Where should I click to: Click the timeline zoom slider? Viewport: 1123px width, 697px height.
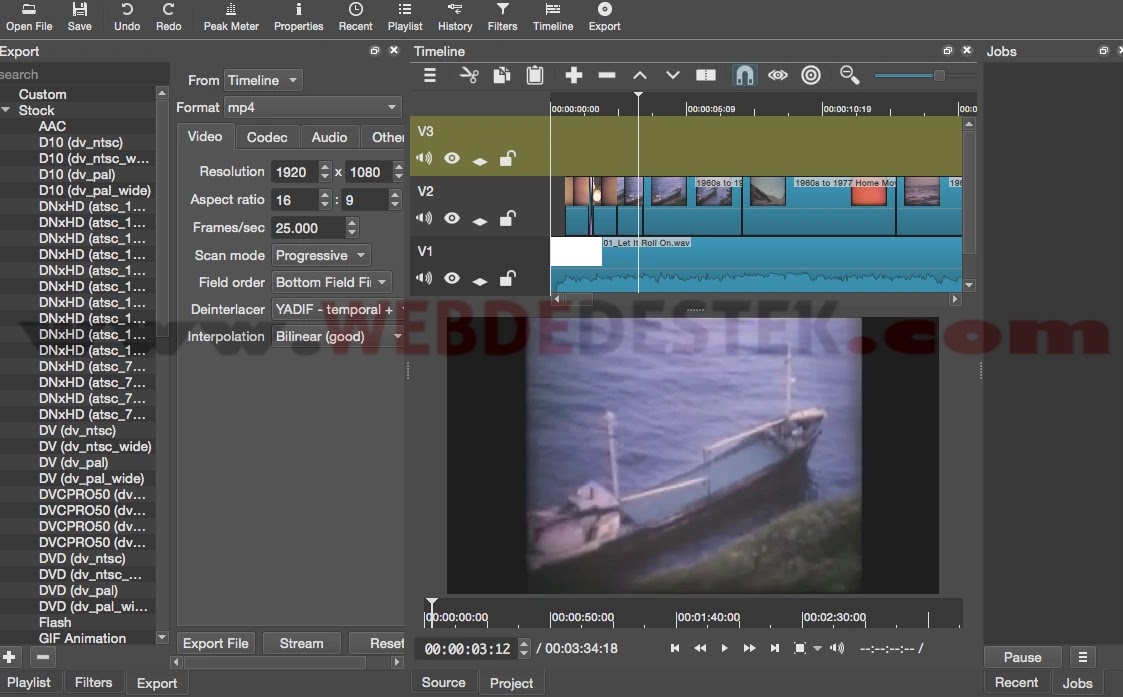tap(938, 76)
